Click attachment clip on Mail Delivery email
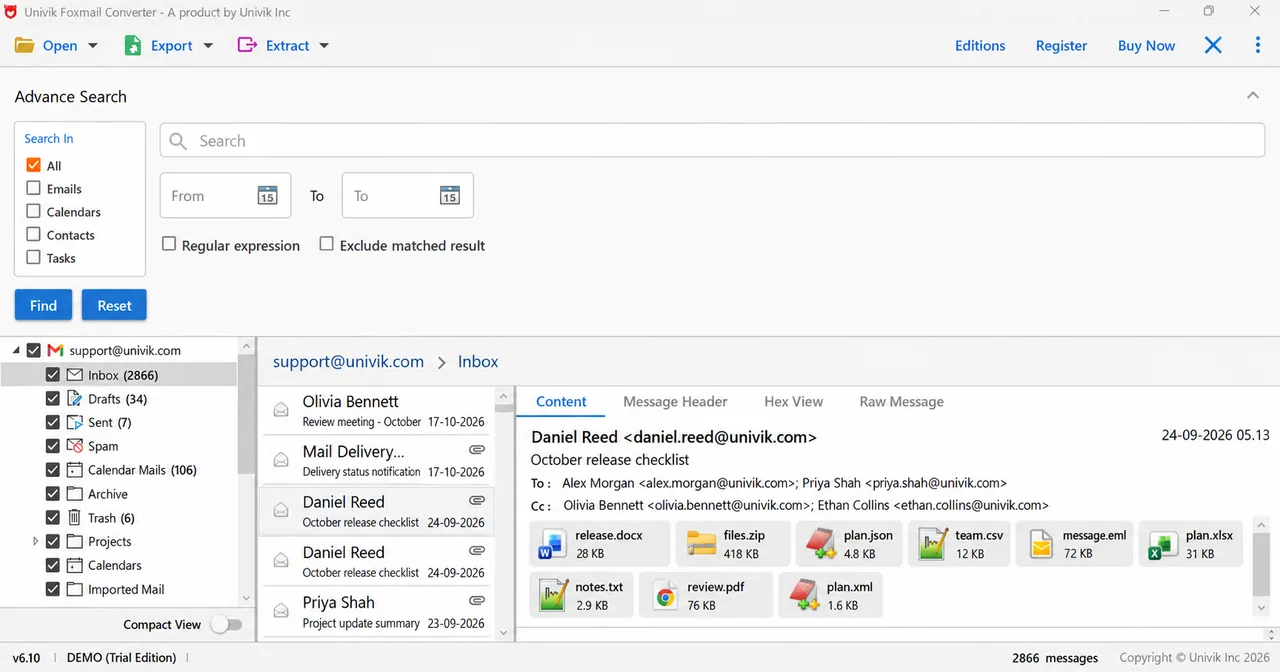 click(x=477, y=450)
